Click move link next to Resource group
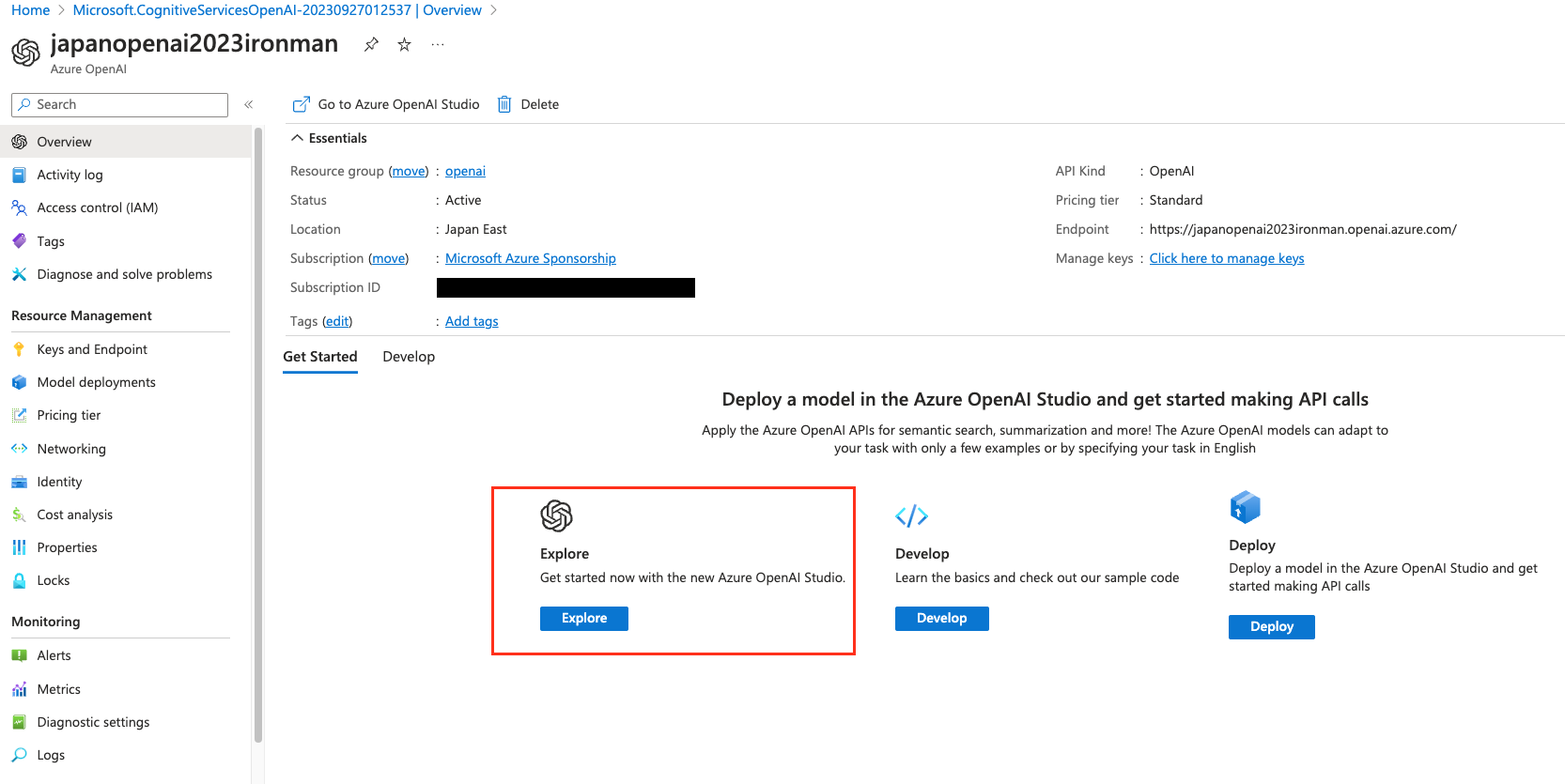The width and height of the screenshot is (1565, 784). tap(409, 171)
